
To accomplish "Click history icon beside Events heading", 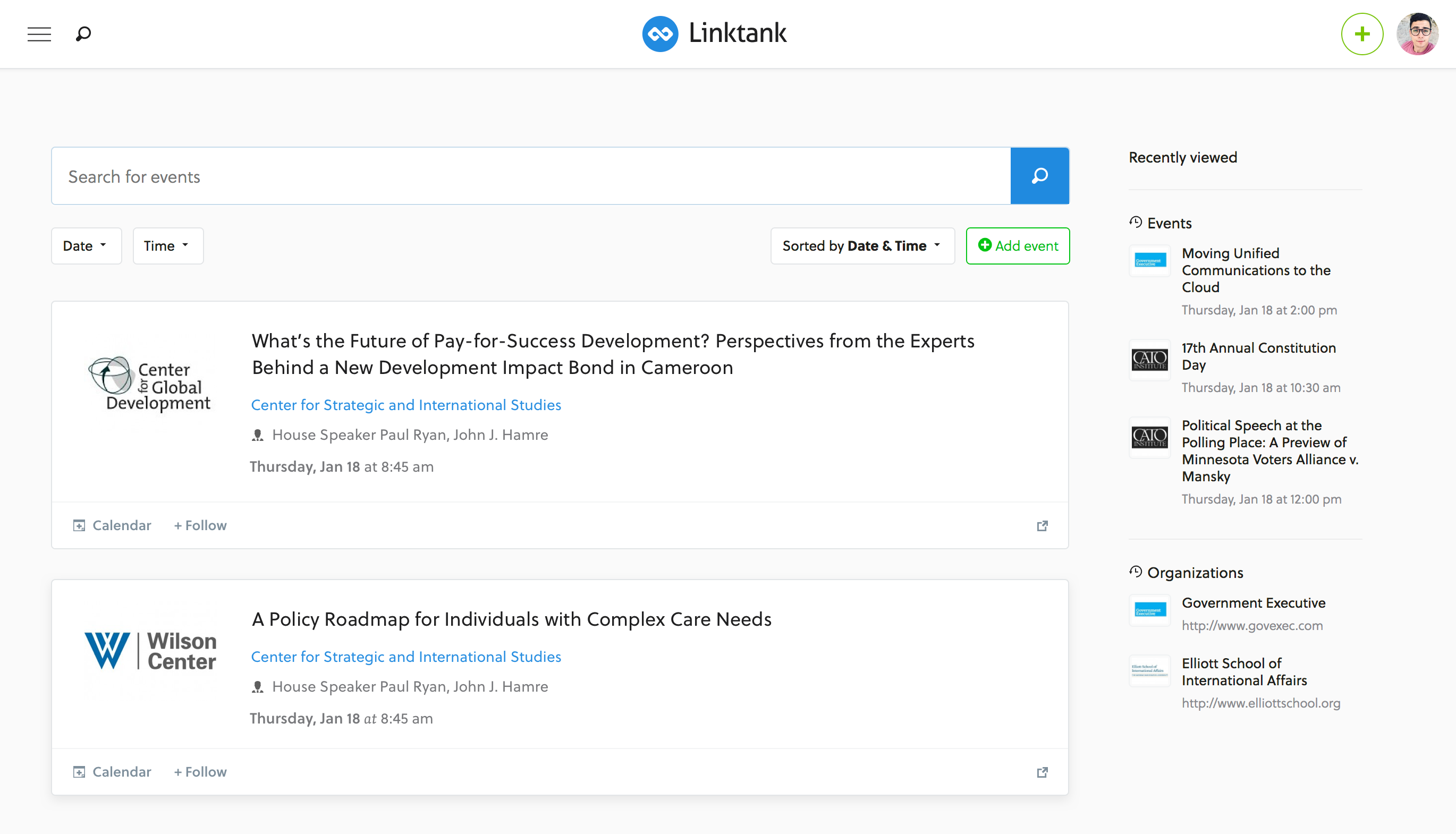I will pyautogui.click(x=1136, y=222).
